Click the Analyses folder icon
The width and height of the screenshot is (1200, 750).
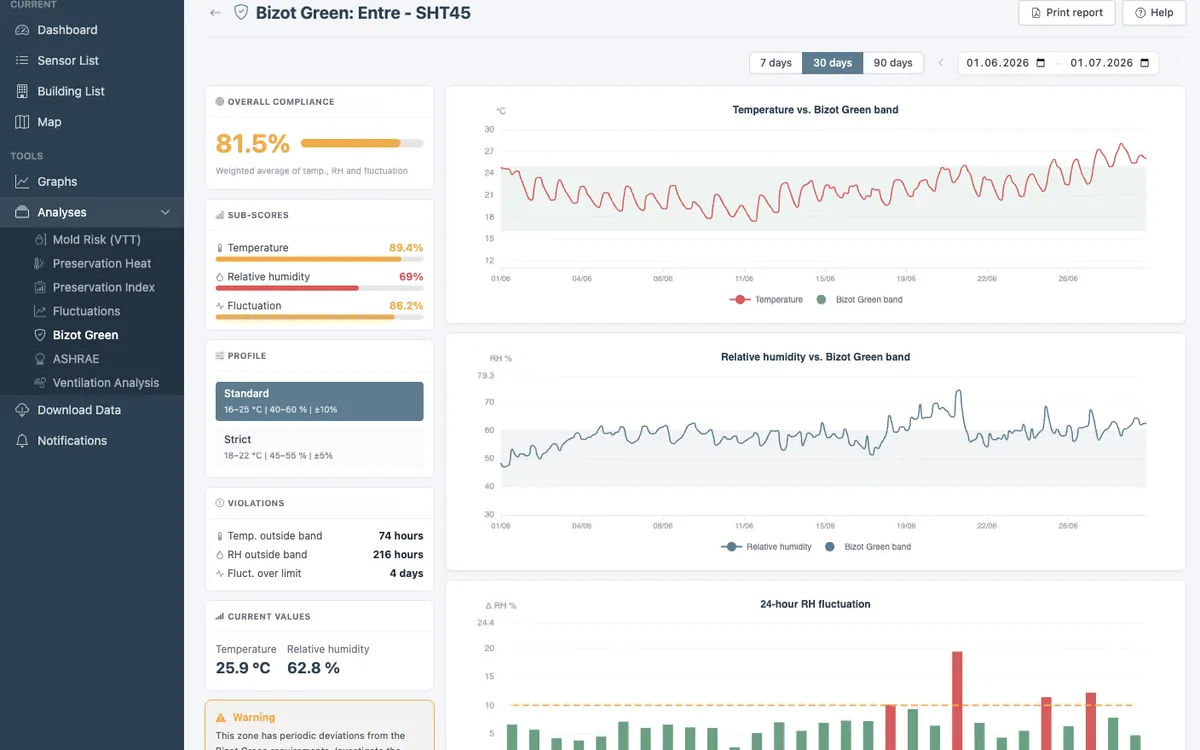point(22,212)
